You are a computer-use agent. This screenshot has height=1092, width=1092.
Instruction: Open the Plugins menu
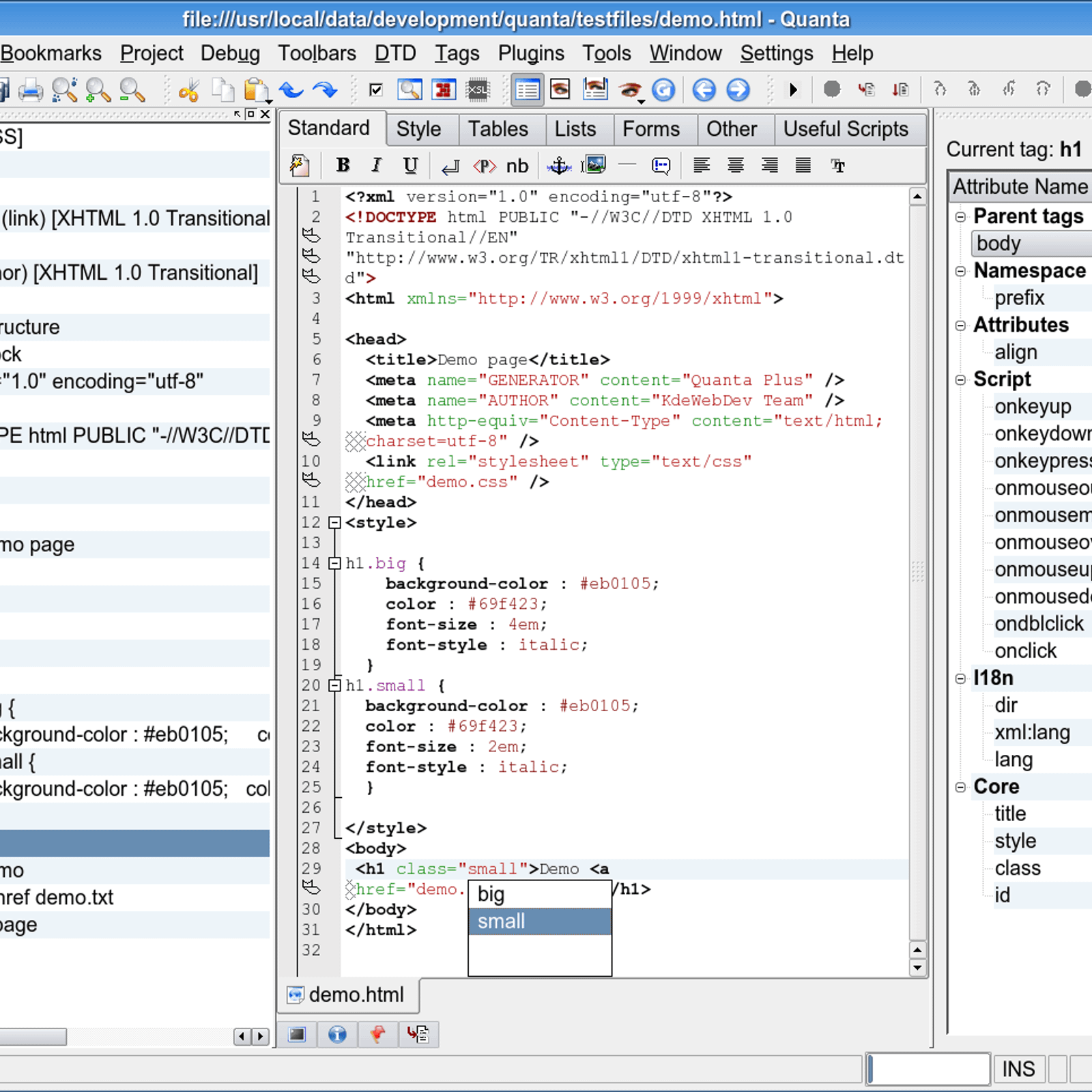pyautogui.click(x=531, y=53)
